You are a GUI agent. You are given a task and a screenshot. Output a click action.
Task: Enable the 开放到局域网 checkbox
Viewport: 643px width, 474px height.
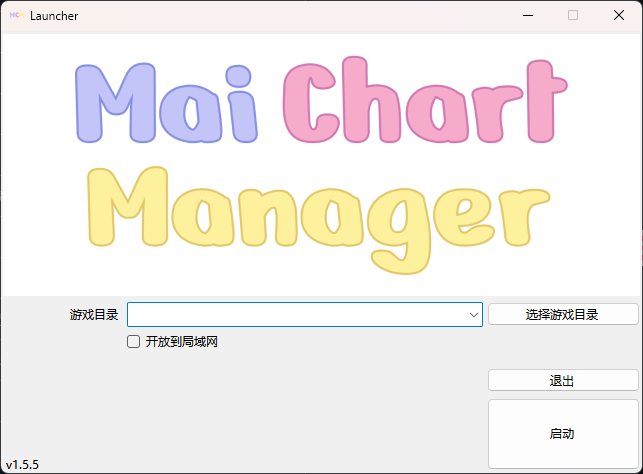coord(133,342)
